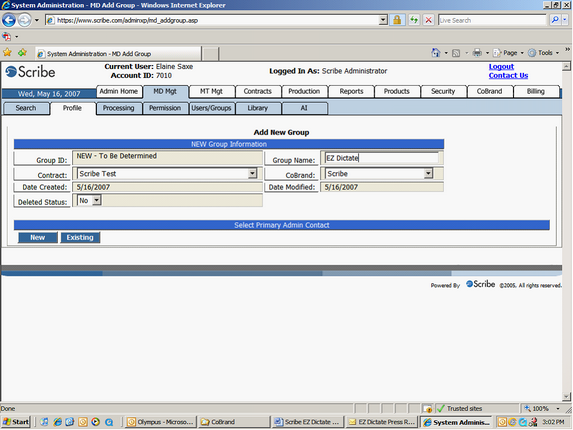Open the Reports tab

click(351, 91)
